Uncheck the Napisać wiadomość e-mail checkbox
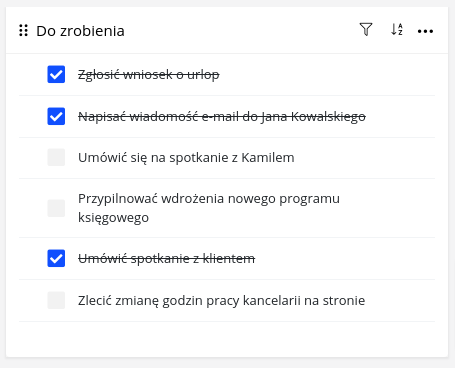The width and height of the screenshot is (455, 368). coord(56,116)
